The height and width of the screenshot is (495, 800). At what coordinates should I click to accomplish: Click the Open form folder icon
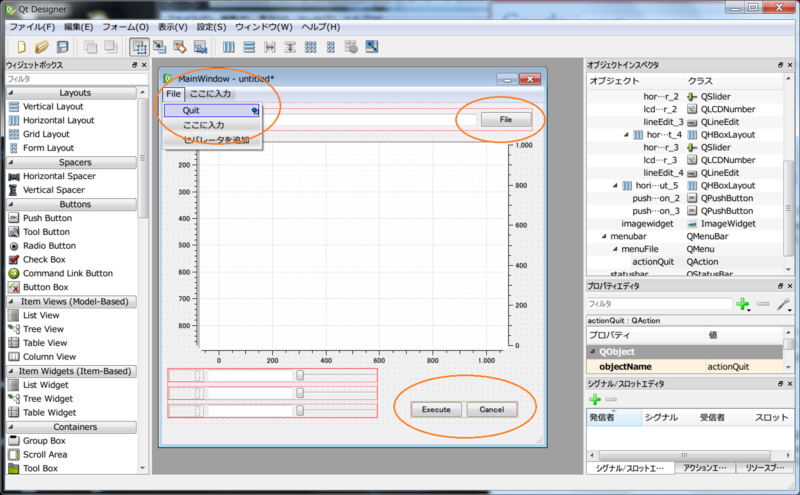pyautogui.click(x=41, y=47)
